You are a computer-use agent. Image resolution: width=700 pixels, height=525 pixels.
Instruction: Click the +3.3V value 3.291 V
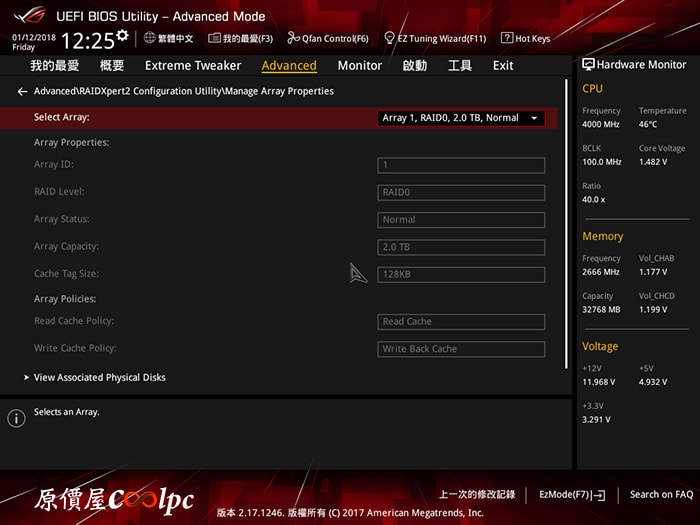click(596, 420)
